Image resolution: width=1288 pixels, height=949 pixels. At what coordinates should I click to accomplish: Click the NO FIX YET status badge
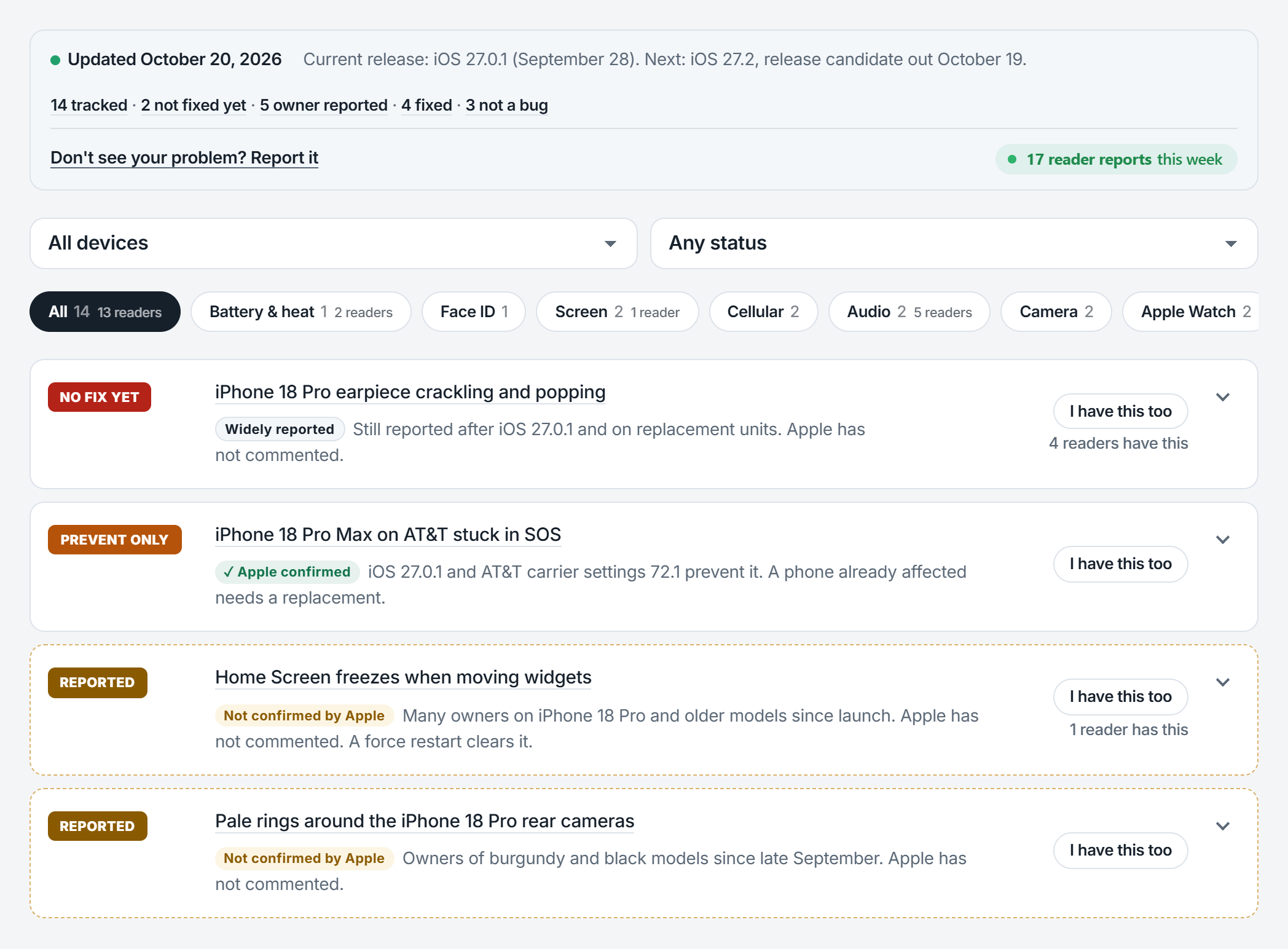(x=100, y=397)
